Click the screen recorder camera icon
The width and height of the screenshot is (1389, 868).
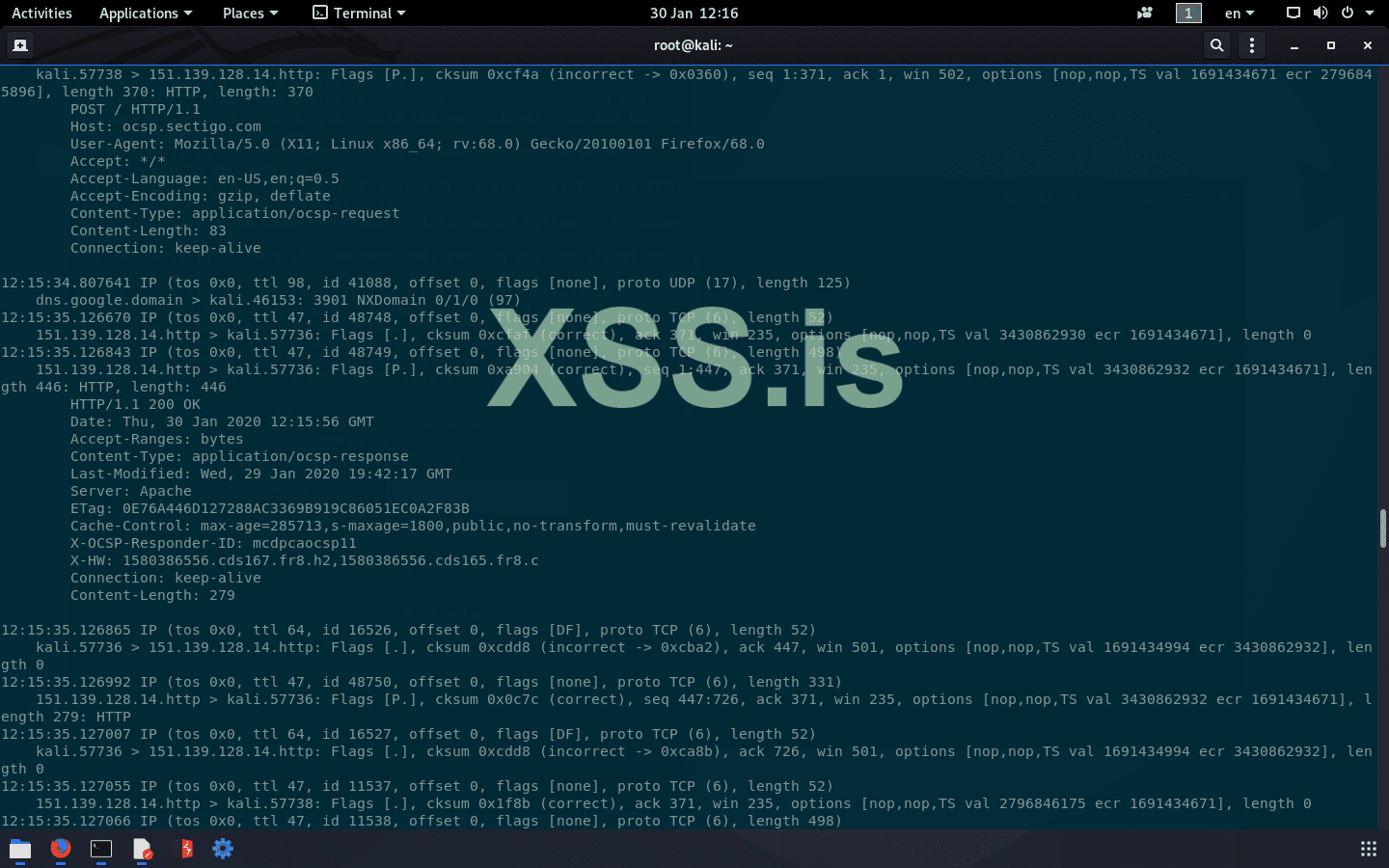1145,14
